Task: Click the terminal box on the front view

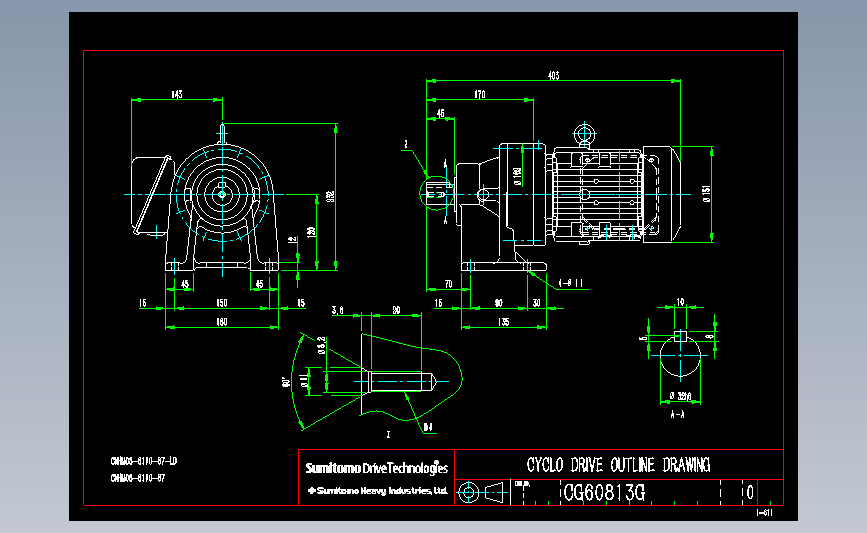Action: click(151, 195)
